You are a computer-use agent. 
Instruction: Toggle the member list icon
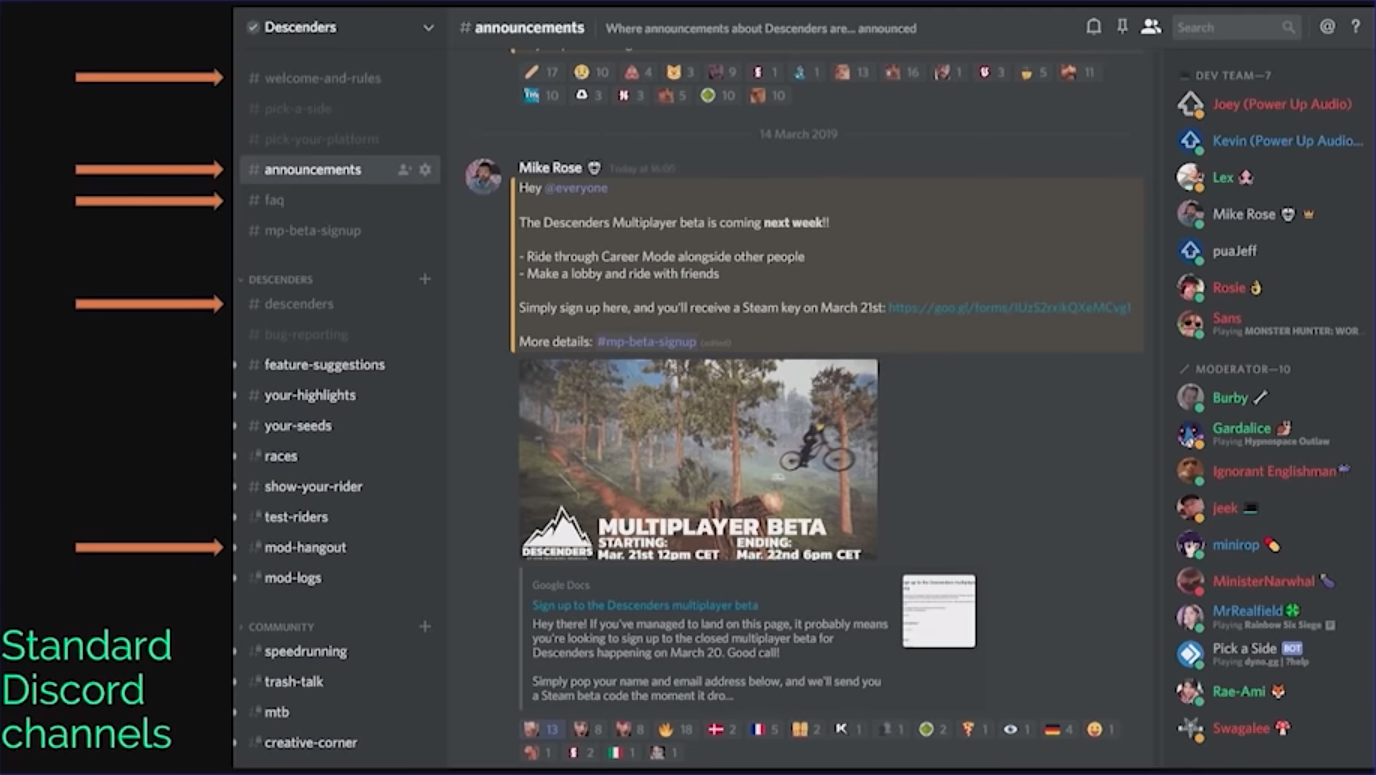pos(1151,27)
